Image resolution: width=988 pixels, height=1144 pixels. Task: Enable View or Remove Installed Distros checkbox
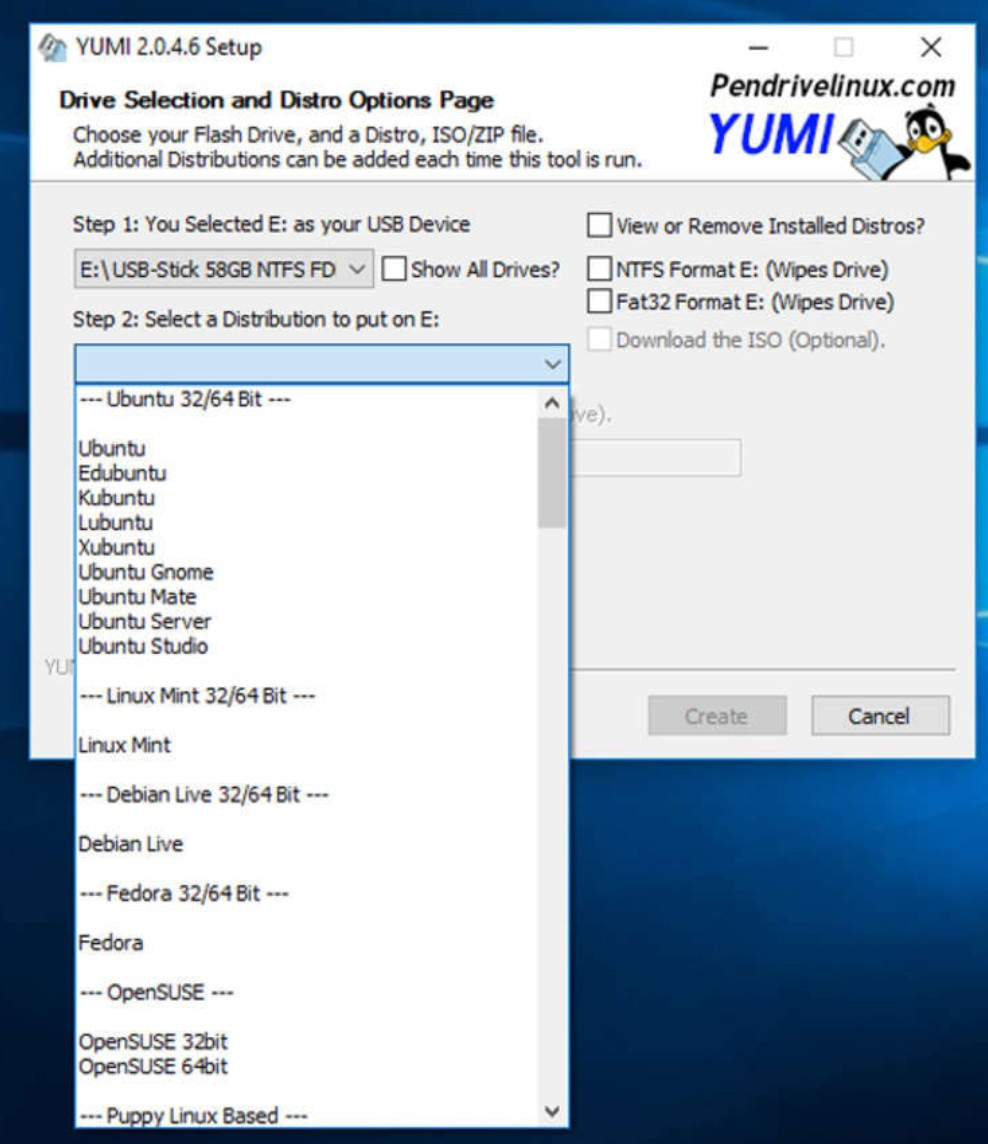pyautogui.click(x=599, y=225)
